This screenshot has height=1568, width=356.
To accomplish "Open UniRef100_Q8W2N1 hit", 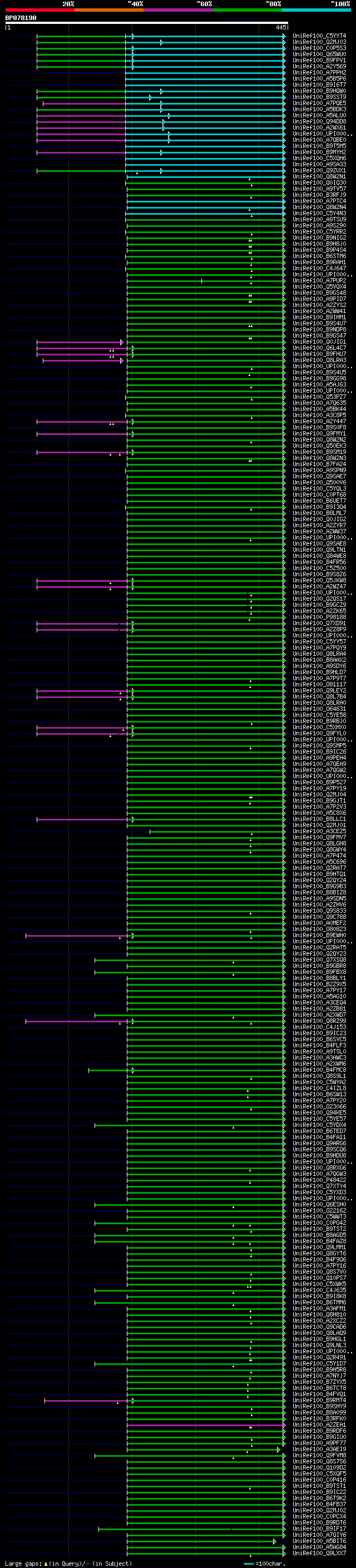I will coord(319,177).
